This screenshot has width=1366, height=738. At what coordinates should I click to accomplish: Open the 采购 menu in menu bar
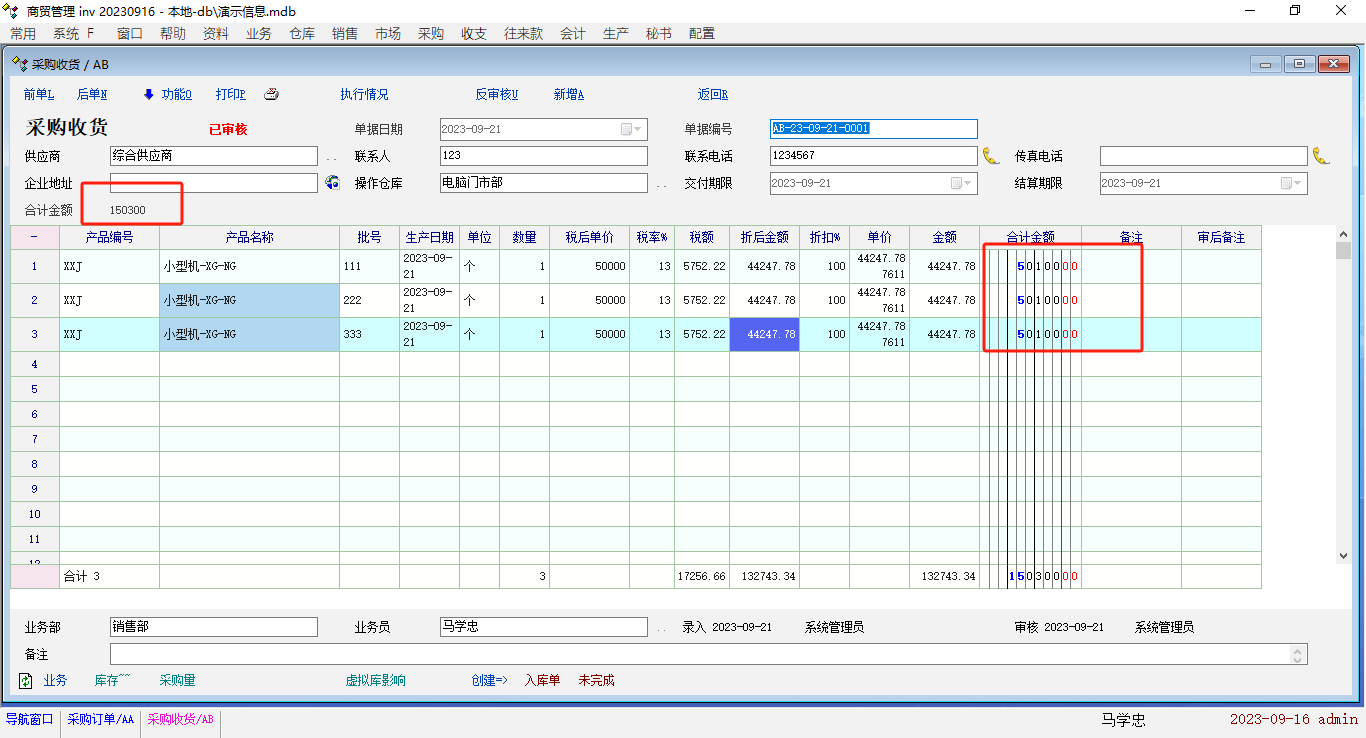point(431,33)
